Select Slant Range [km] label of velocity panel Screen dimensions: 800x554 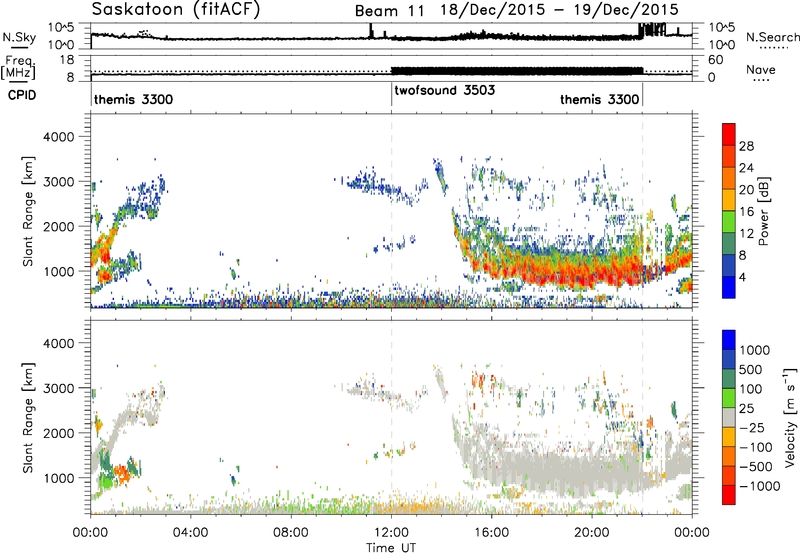28,418
